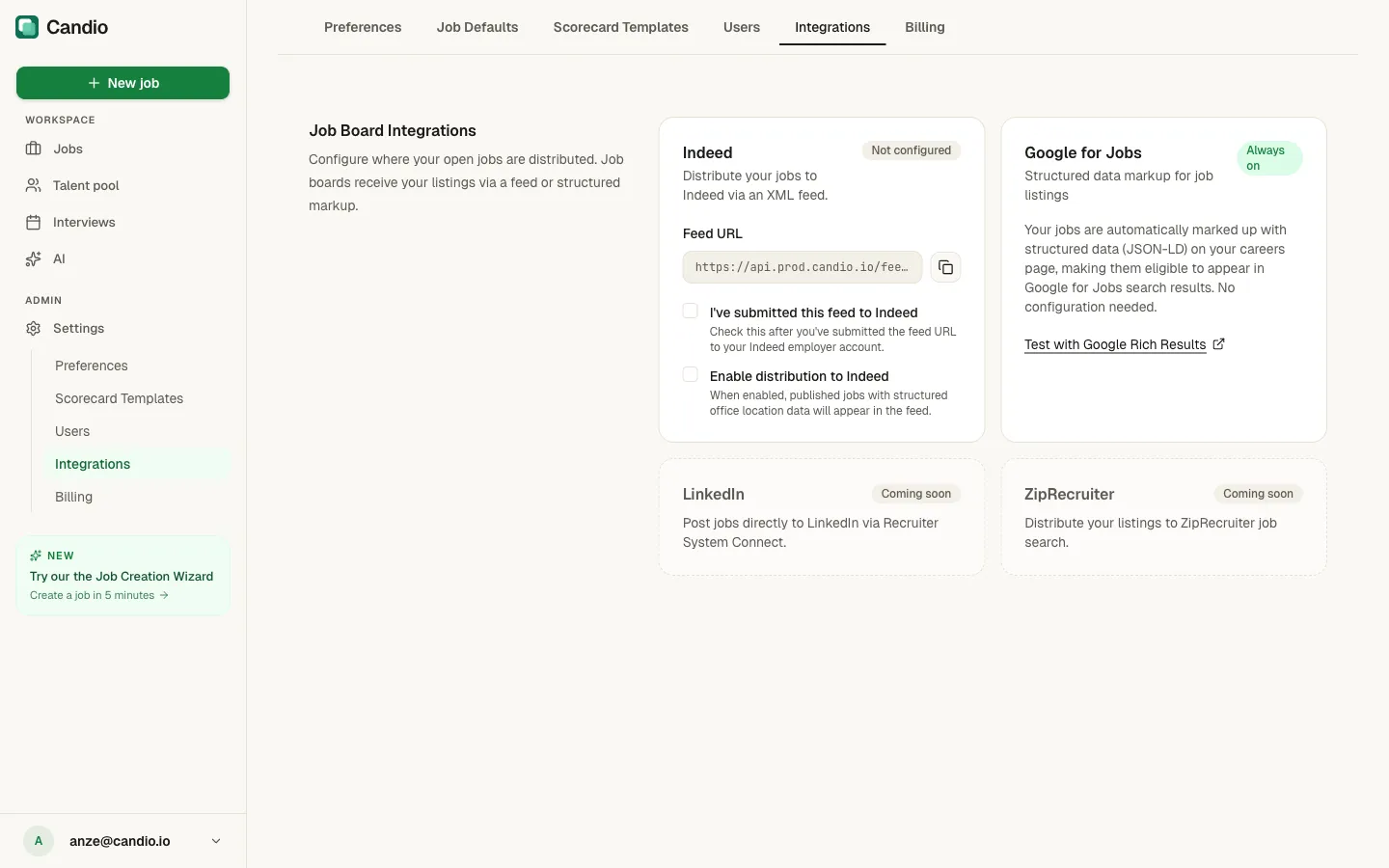1389x868 pixels.
Task: Click the Interviews calendar icon
Action: pyautogui.click(x=34, y=222)
